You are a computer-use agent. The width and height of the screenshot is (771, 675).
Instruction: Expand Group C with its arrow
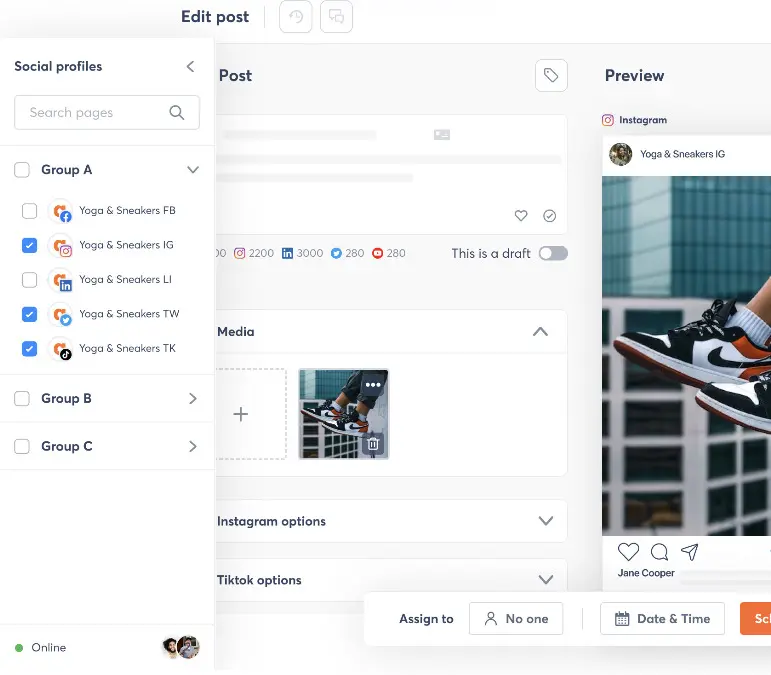click(193, 446)
